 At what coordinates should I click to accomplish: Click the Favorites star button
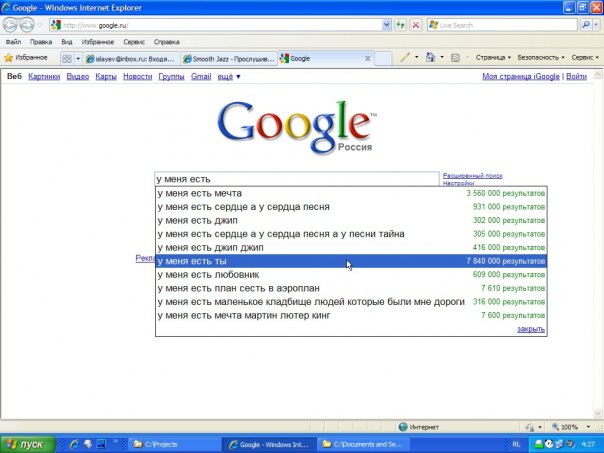(26, 58)
